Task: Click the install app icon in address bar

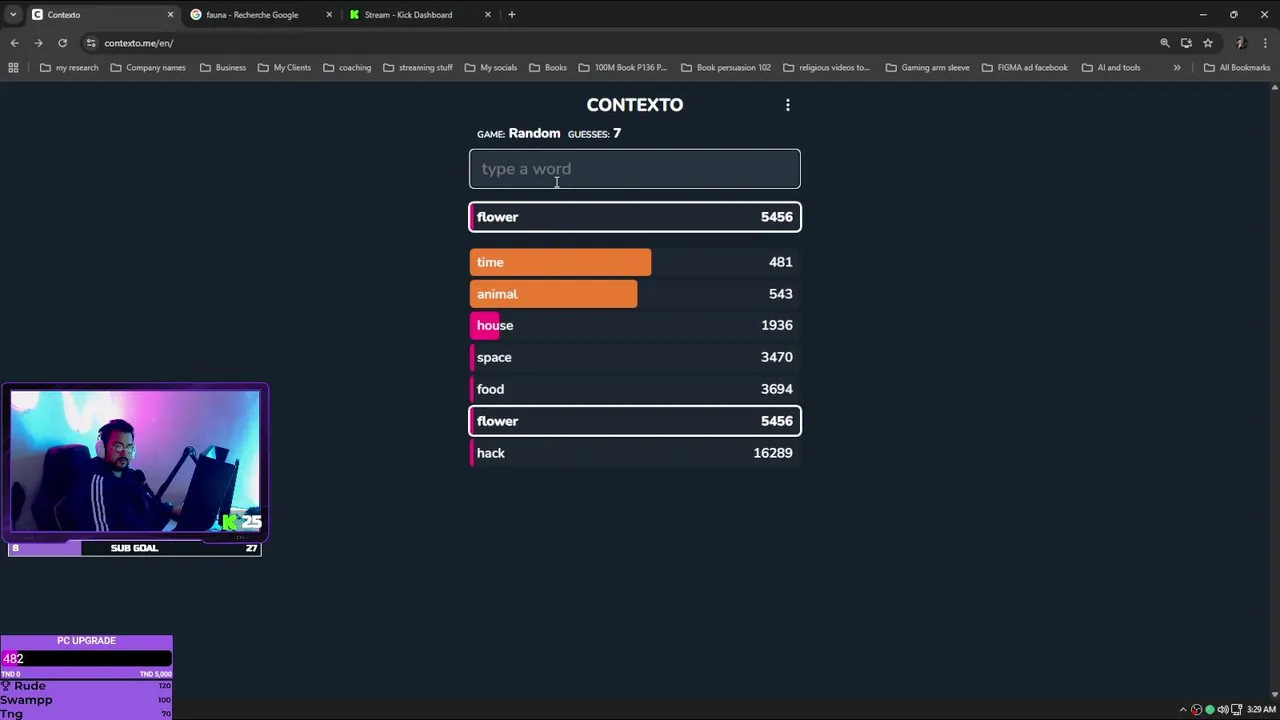Action: click(x=1186, y=43)
